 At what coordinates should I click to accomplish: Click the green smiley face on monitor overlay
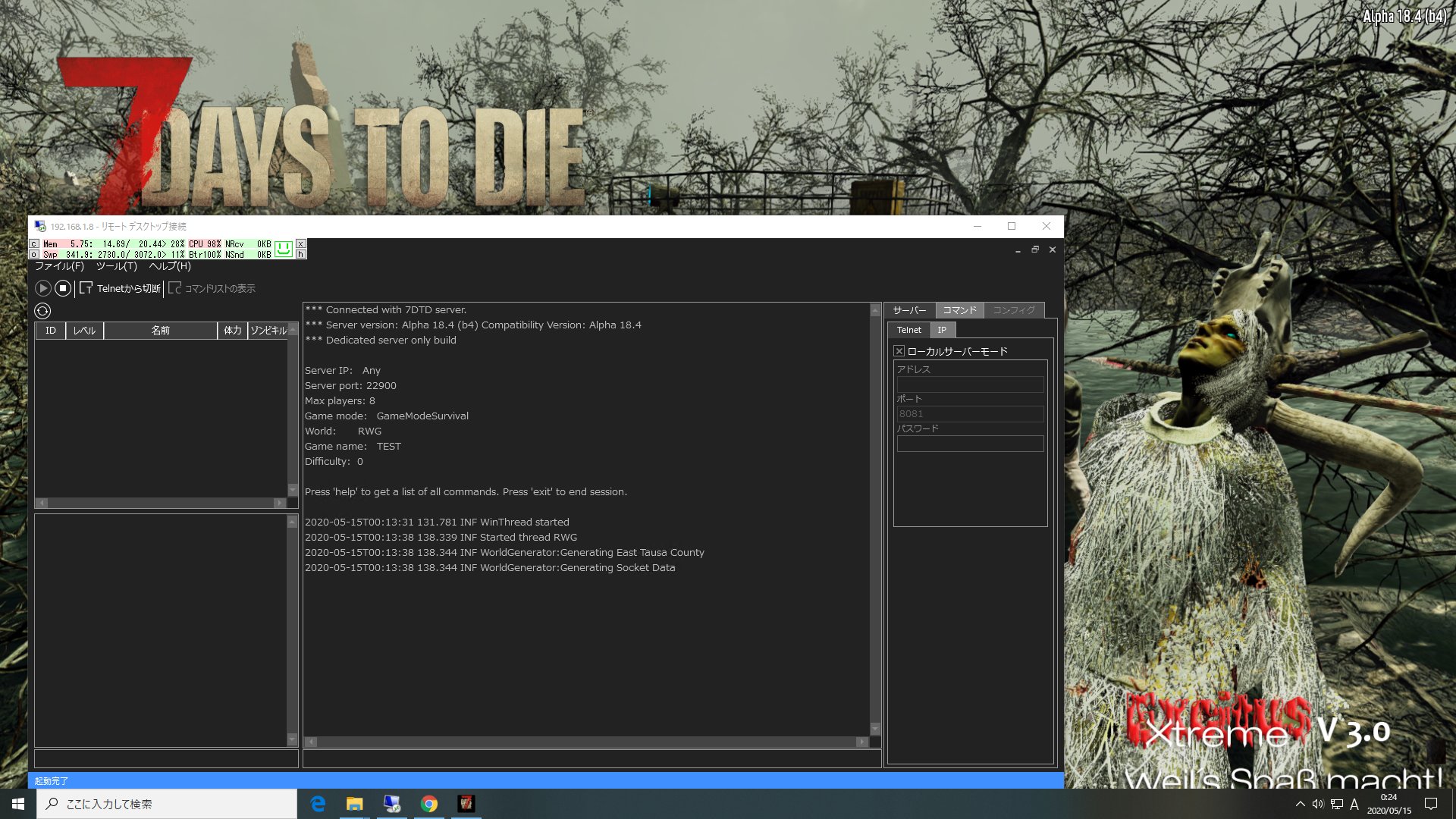coord(284,249)
